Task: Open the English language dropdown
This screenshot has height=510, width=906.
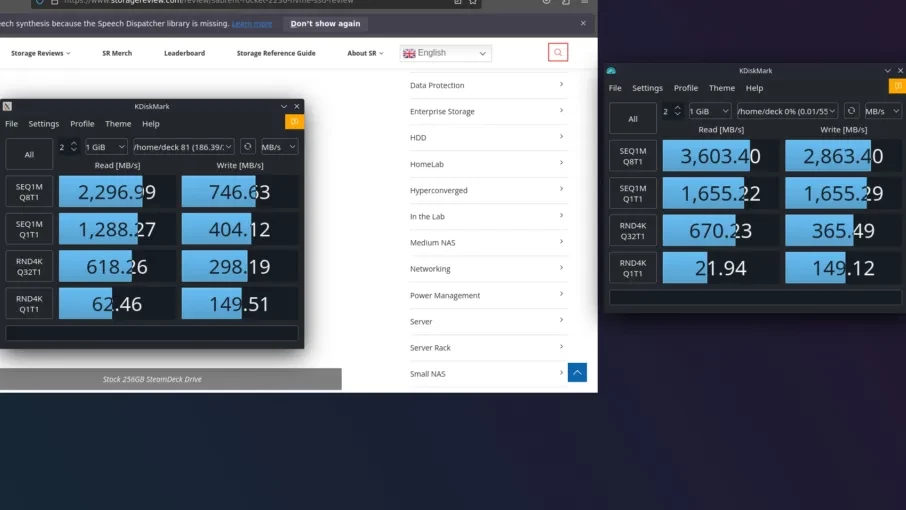Action: pos(445,53)
